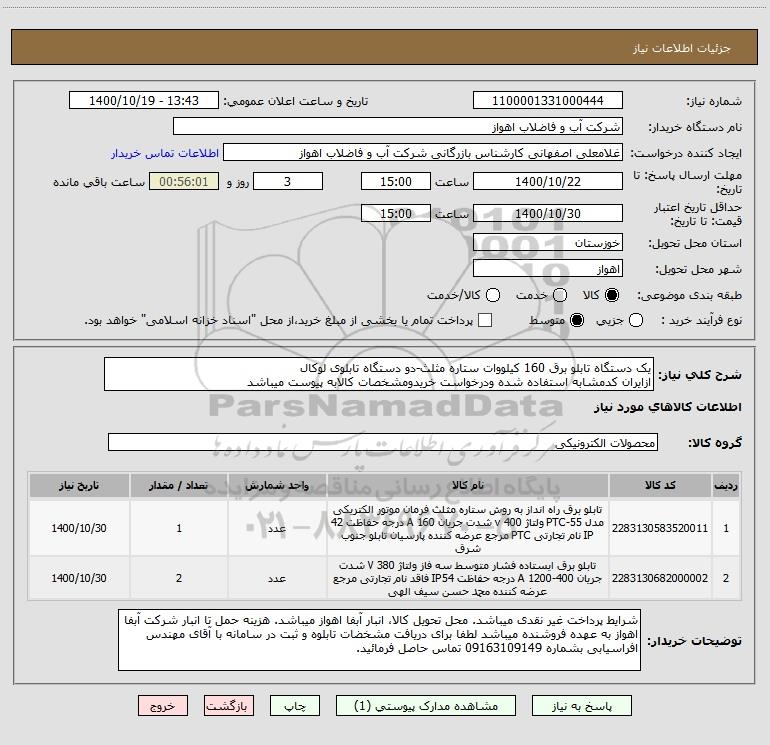This screenshot has width=770, height=745.
Task: Click the quantity cell showing 1 beside عدد
Action: point(179,528)
